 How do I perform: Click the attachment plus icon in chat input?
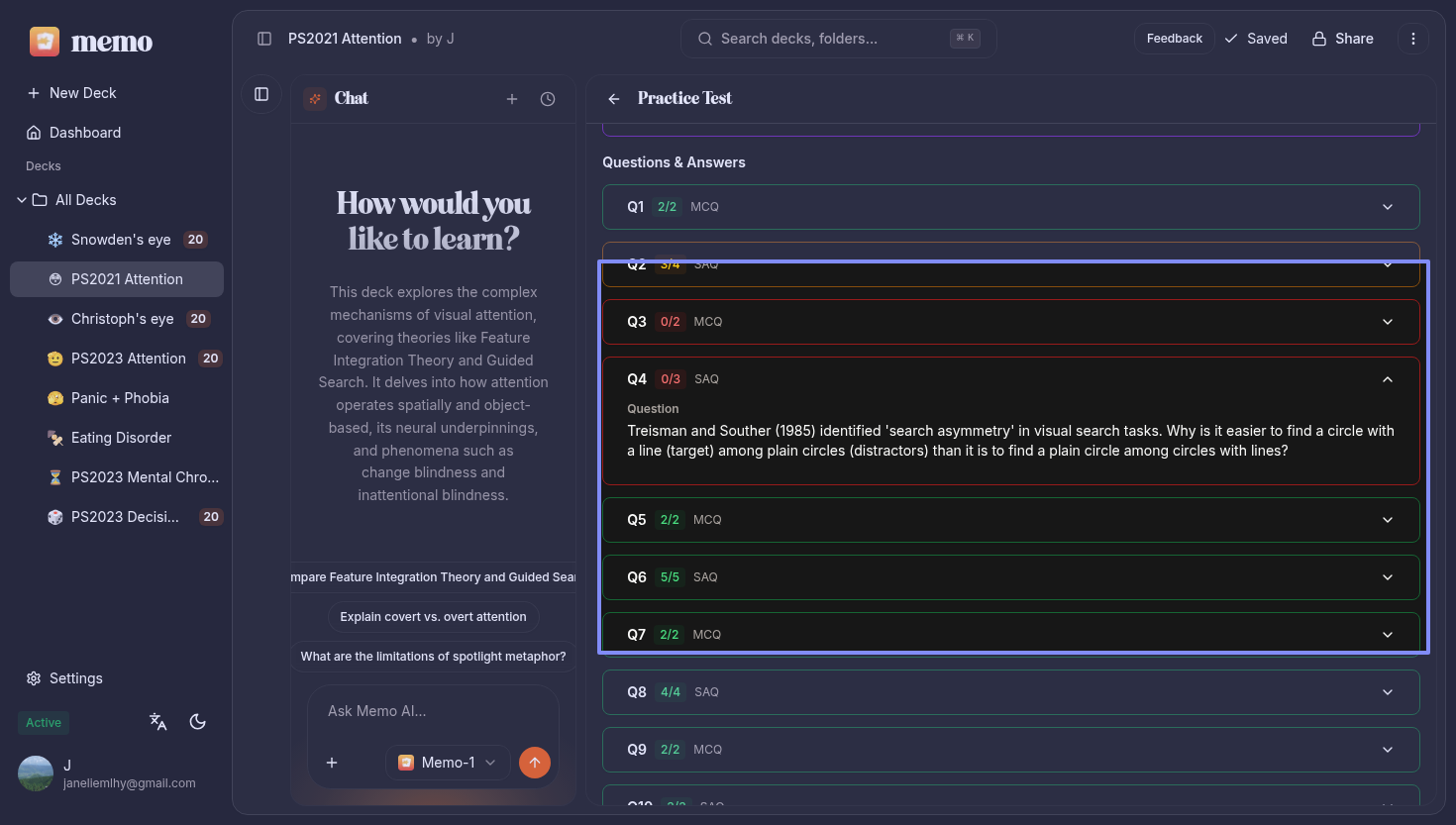pos(332,763)
